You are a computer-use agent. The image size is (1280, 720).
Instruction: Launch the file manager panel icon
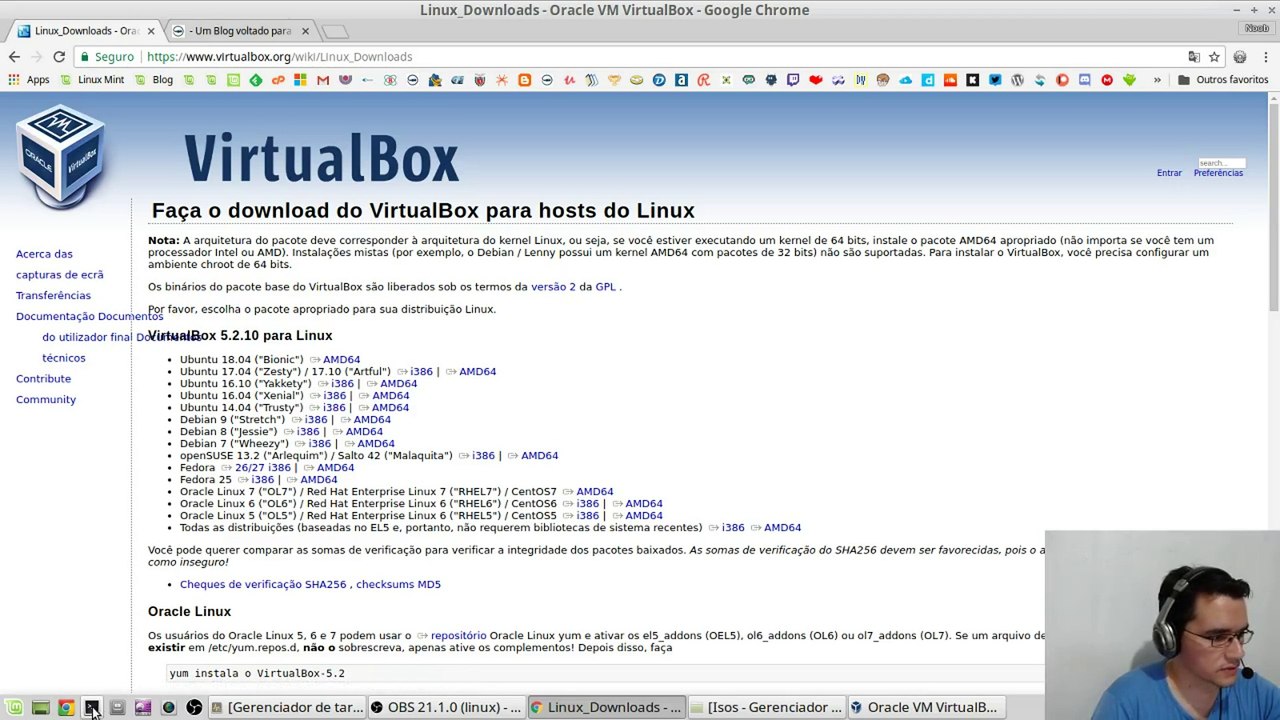pos(117,708)
